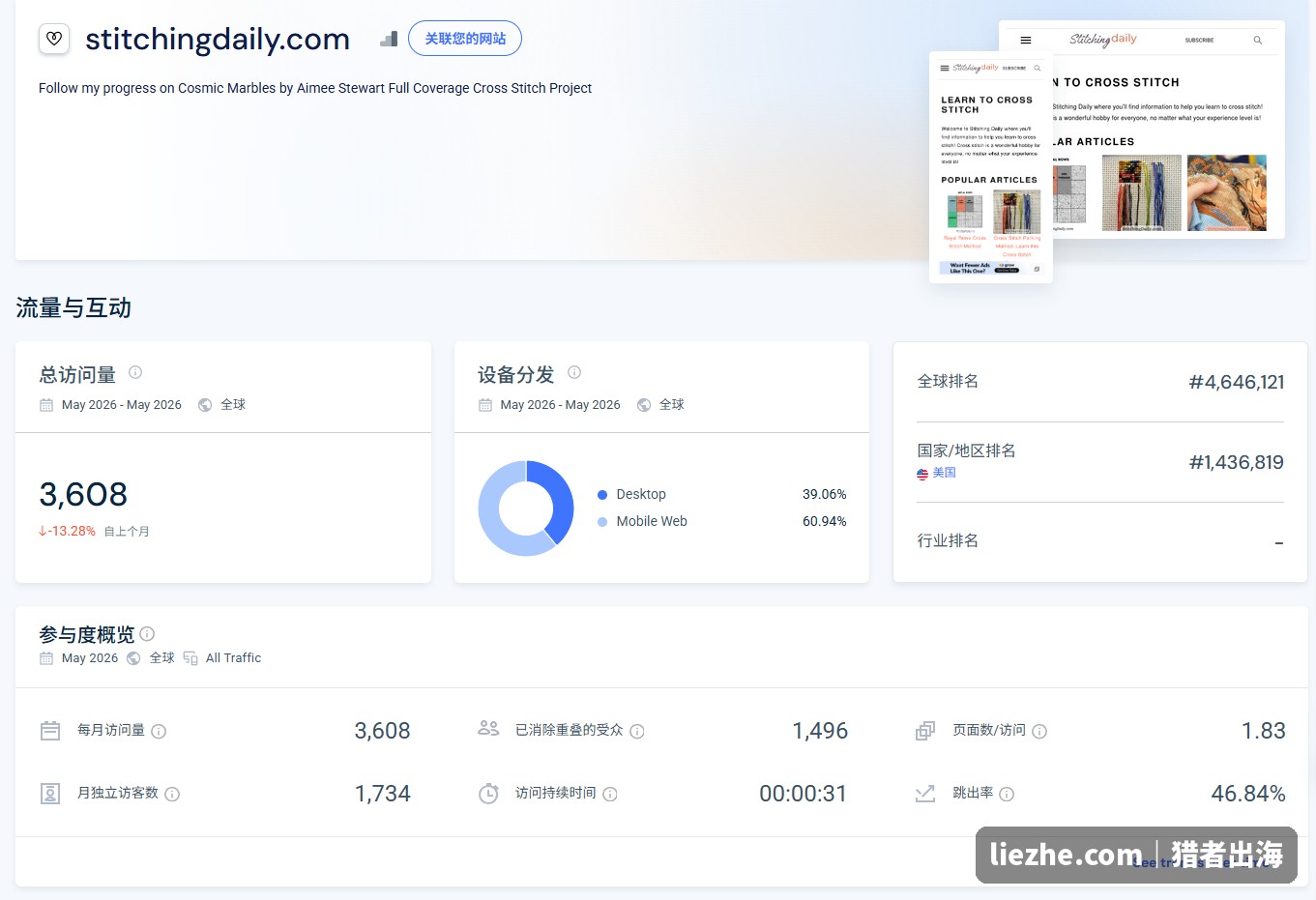Click the stitchingdaily.com domain title
Screen dimensions: 1316x900
(218, 39)
